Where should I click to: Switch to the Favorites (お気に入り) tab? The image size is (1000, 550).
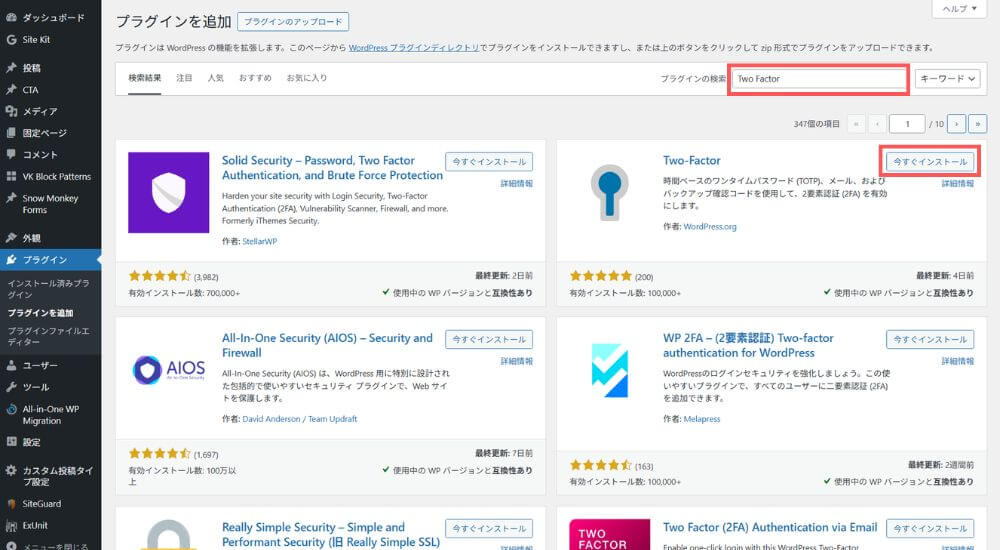tap(307, 78)
